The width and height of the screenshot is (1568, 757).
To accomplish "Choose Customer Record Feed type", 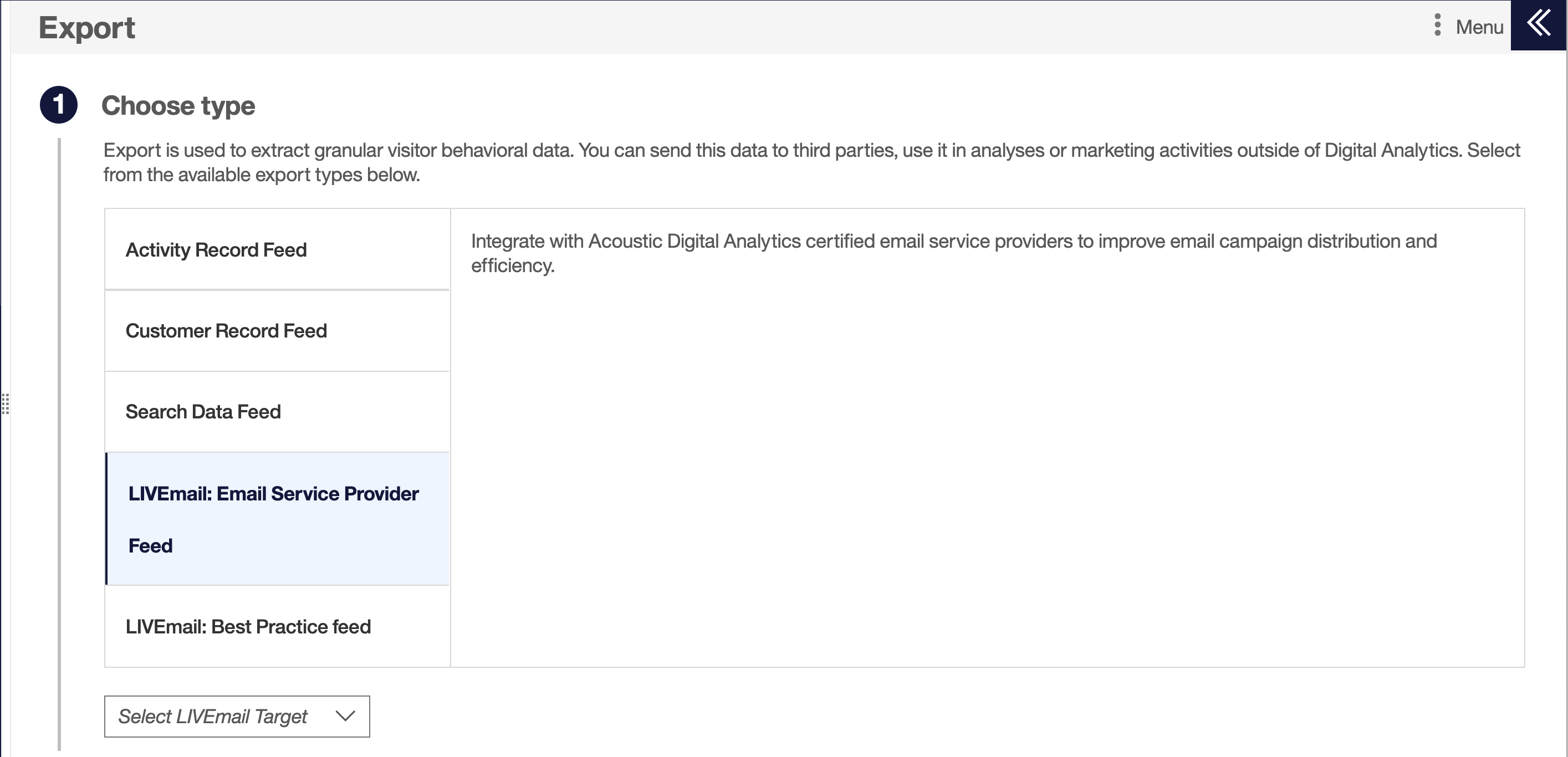I will [277, 331].
